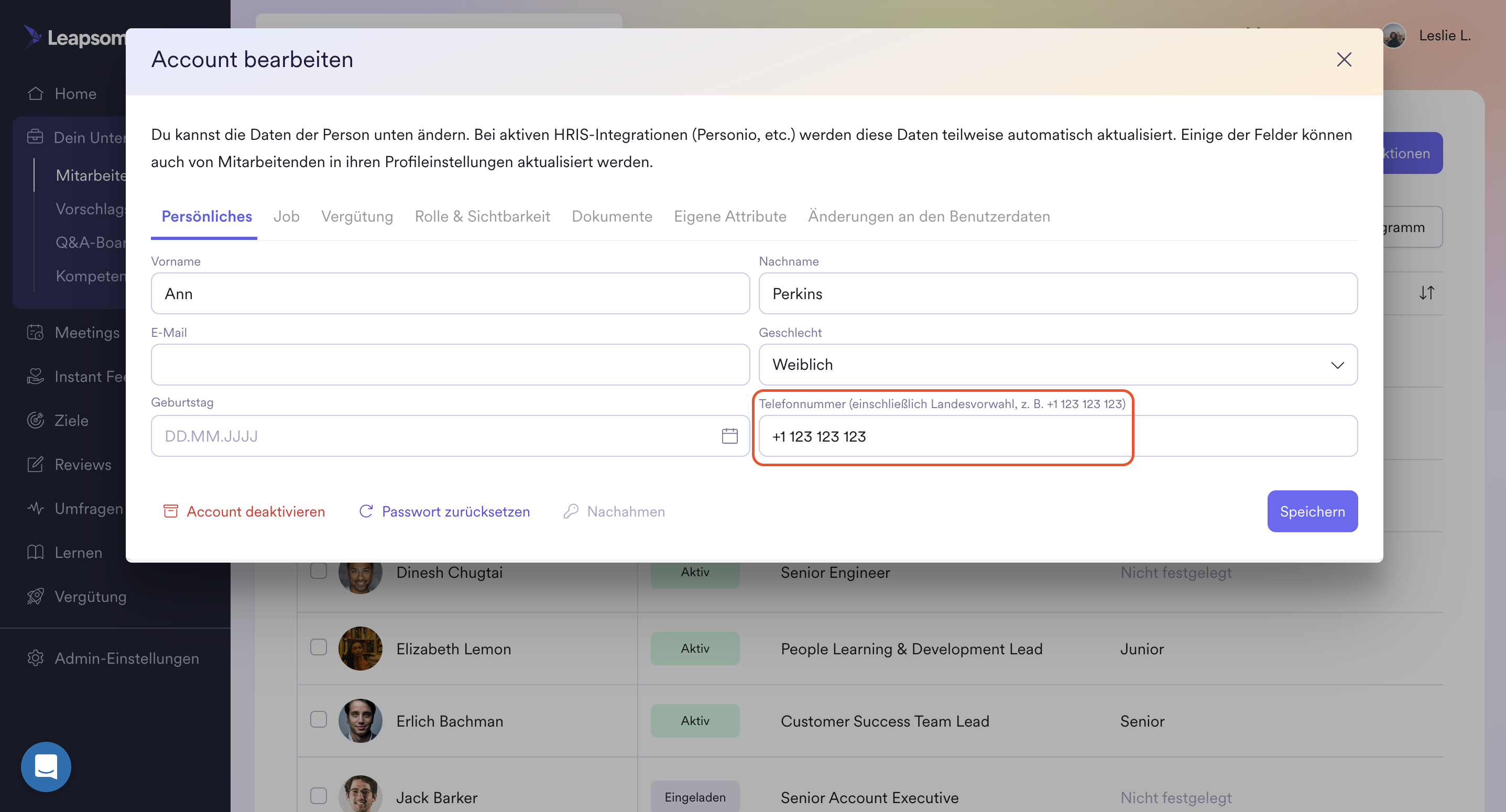Viewport: 1506px width, 812px height.
Task: Open the Rolle & Sichtbarkeit tab
Action: (482, 216)
